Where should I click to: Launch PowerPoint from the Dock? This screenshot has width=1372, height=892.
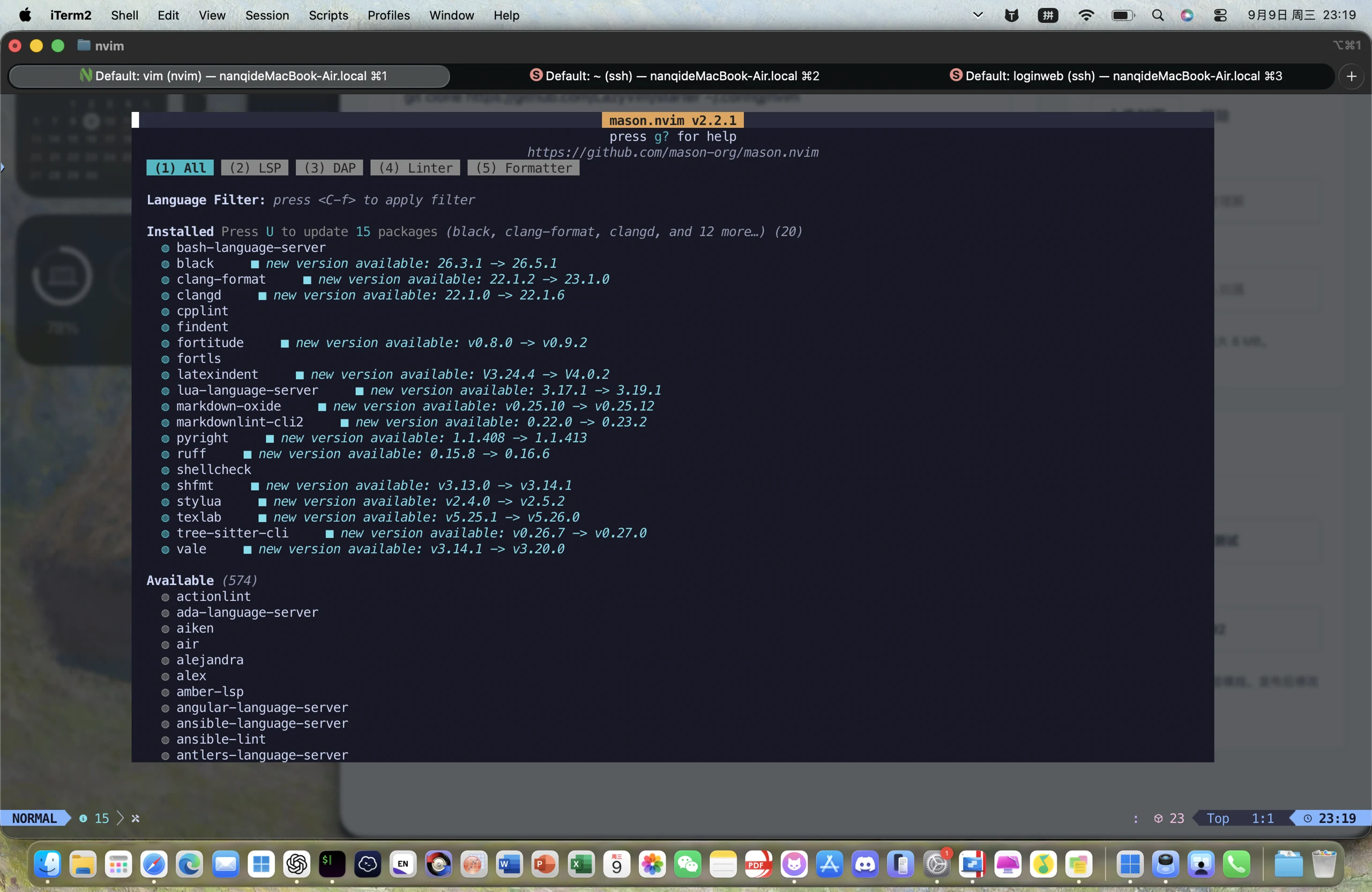click(546, 864)
